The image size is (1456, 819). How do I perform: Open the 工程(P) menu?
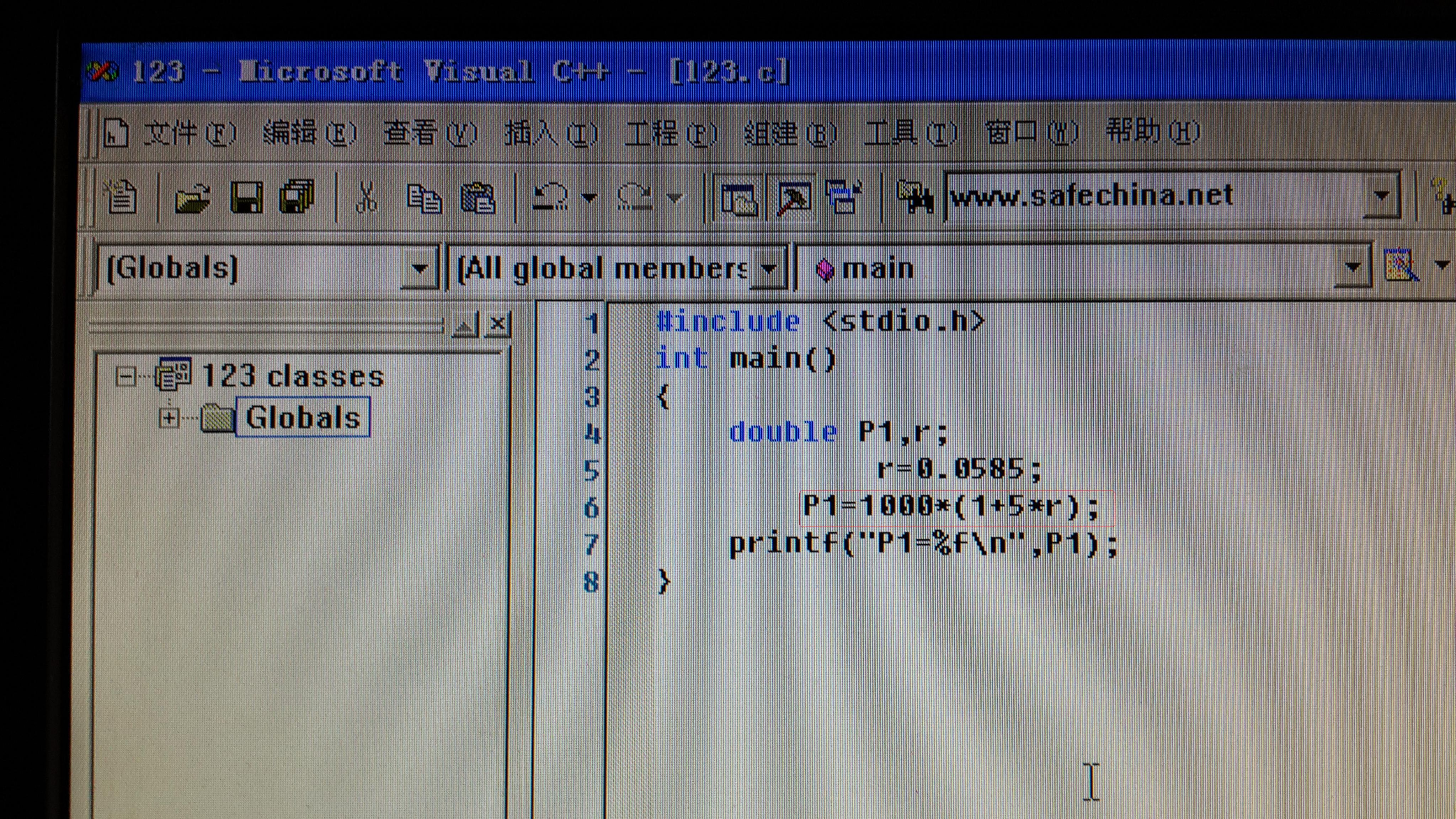(671, 134)
